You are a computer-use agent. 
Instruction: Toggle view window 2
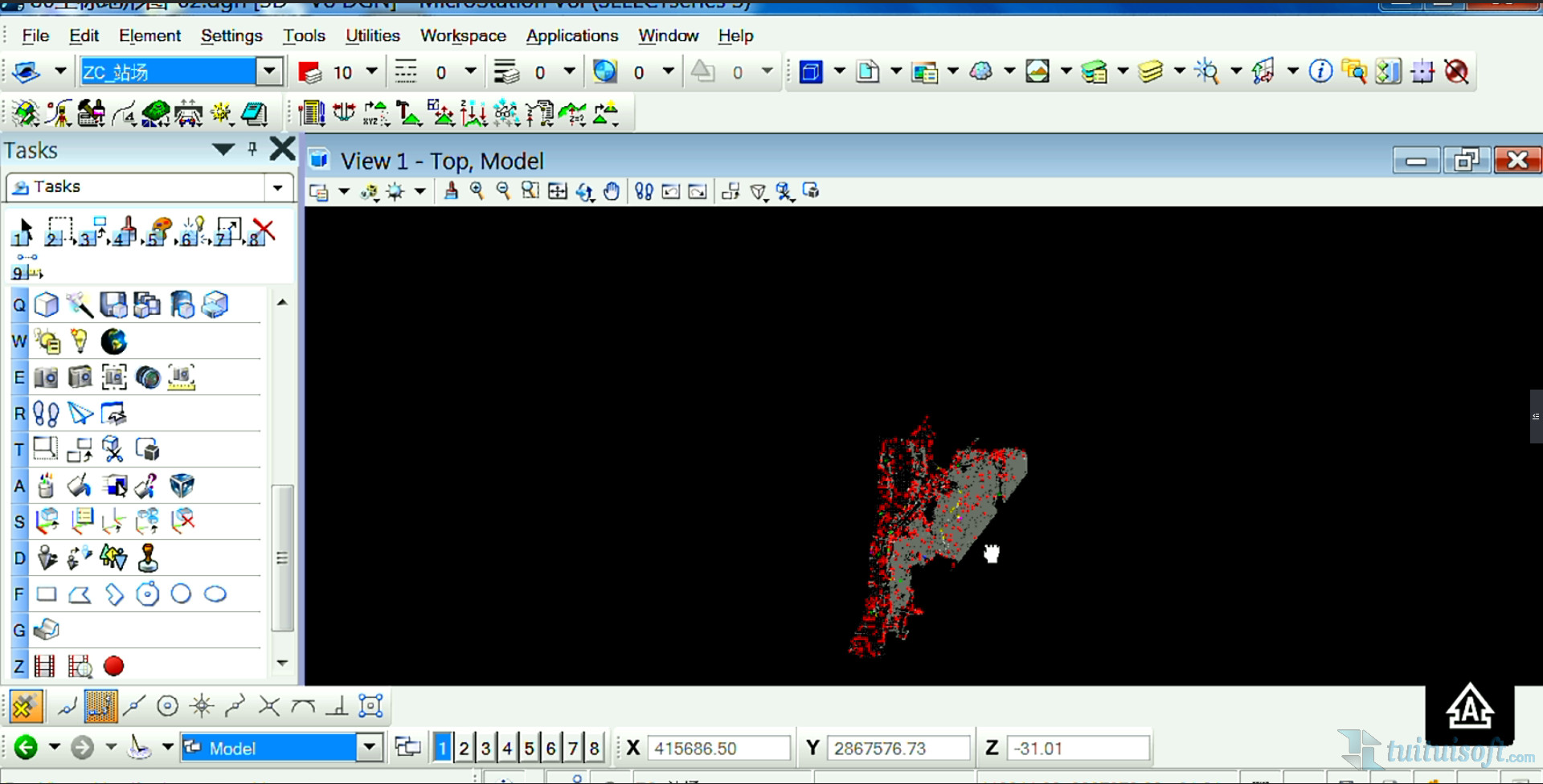(464, 748)
